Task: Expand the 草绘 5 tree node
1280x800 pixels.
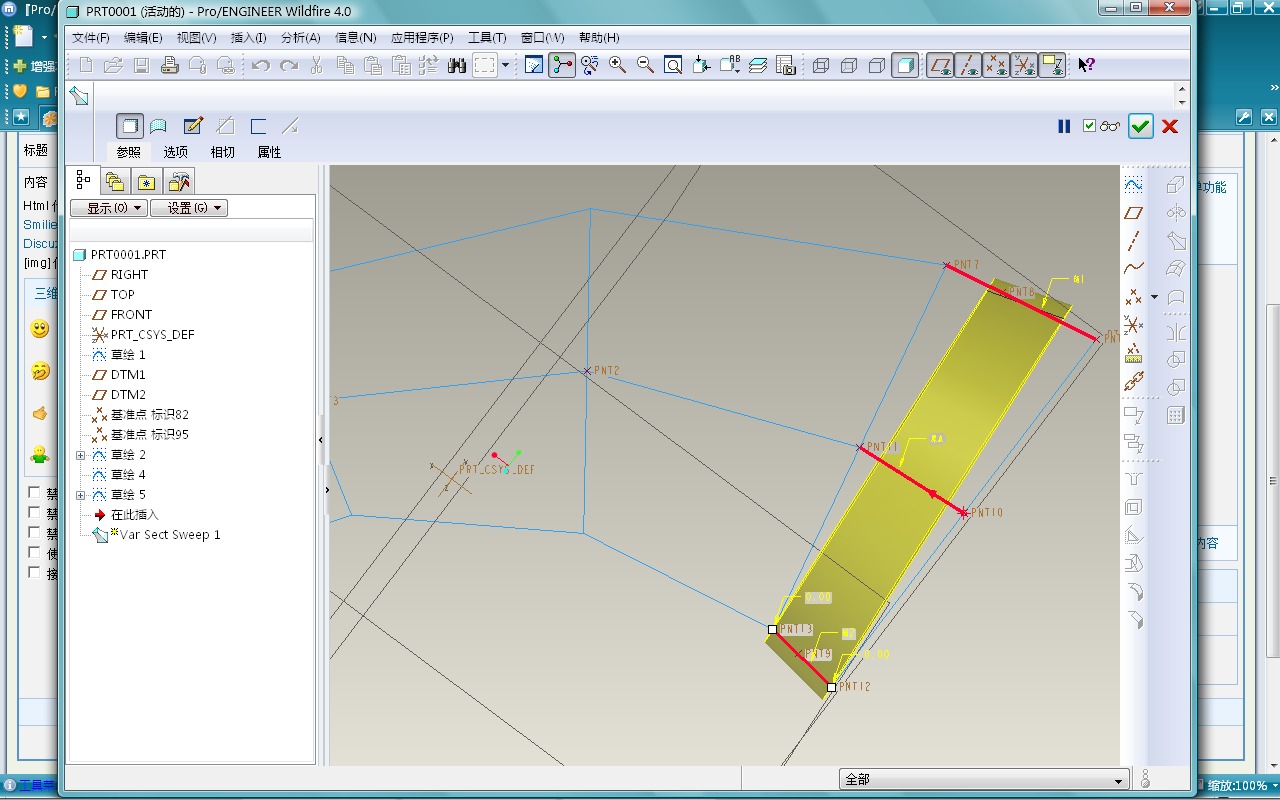Action: point(81,495)
